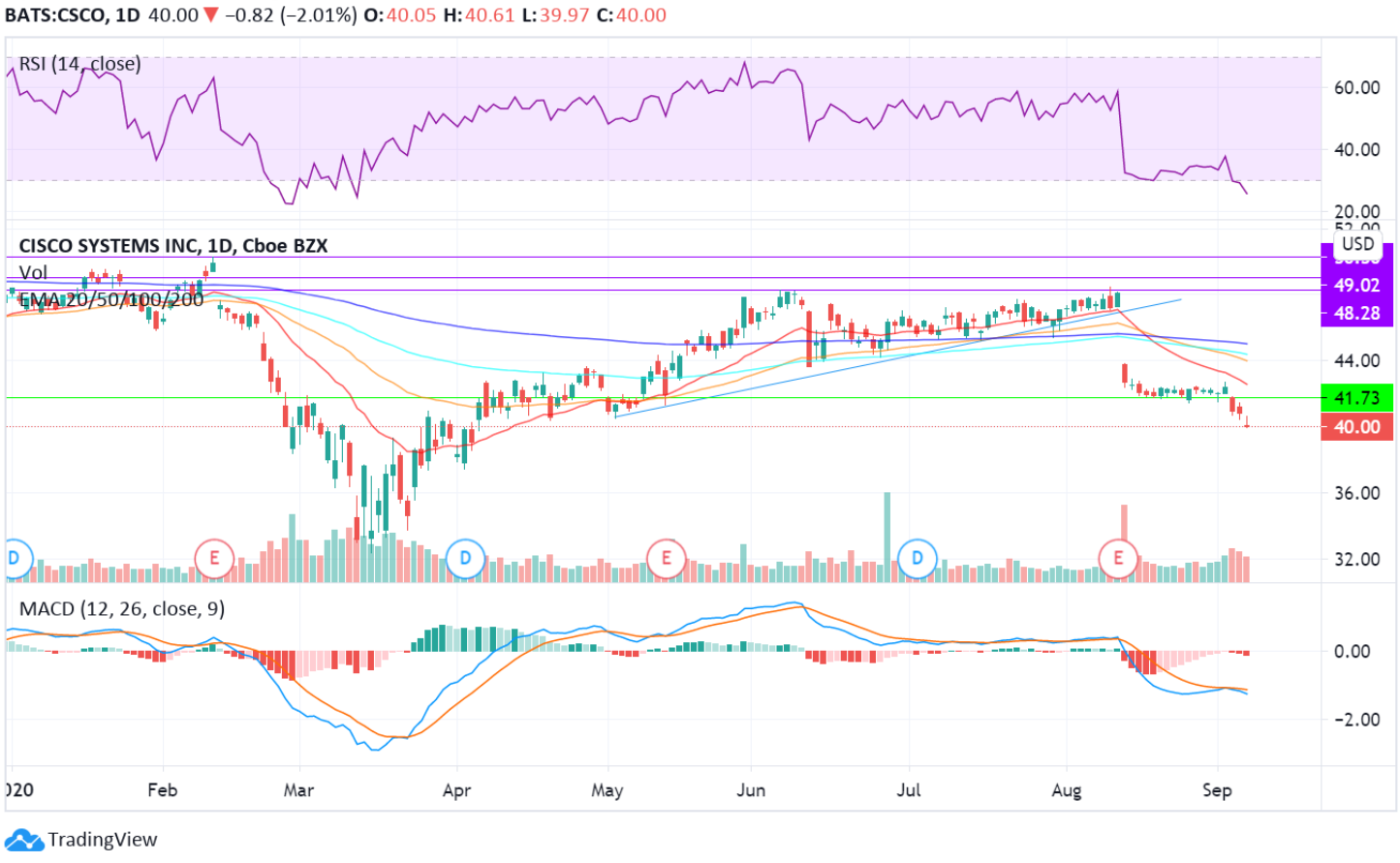Click the Aug label on time axis

1067,789
